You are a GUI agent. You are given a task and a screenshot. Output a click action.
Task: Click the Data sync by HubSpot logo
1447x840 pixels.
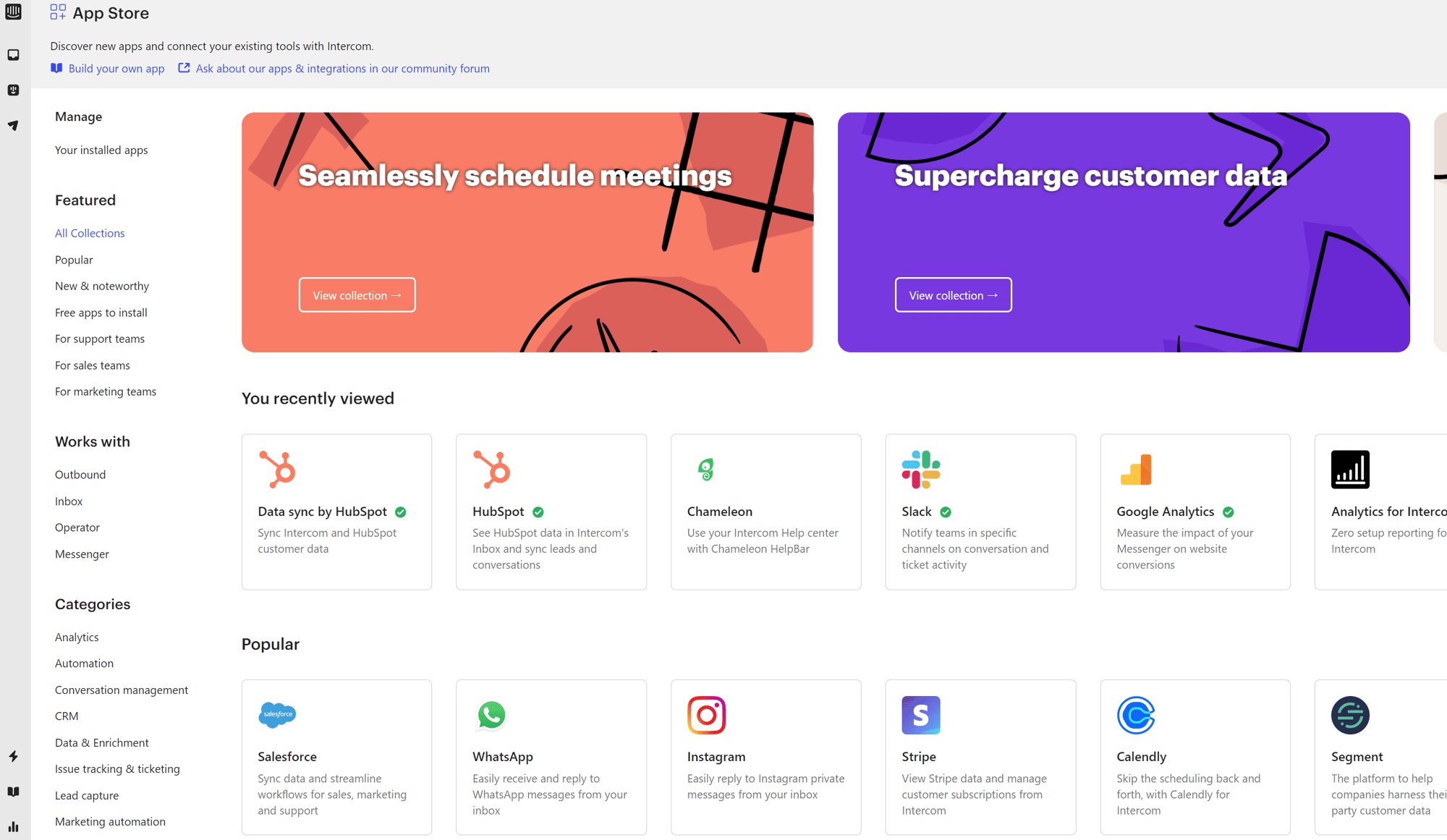click(x=277, y=469)
